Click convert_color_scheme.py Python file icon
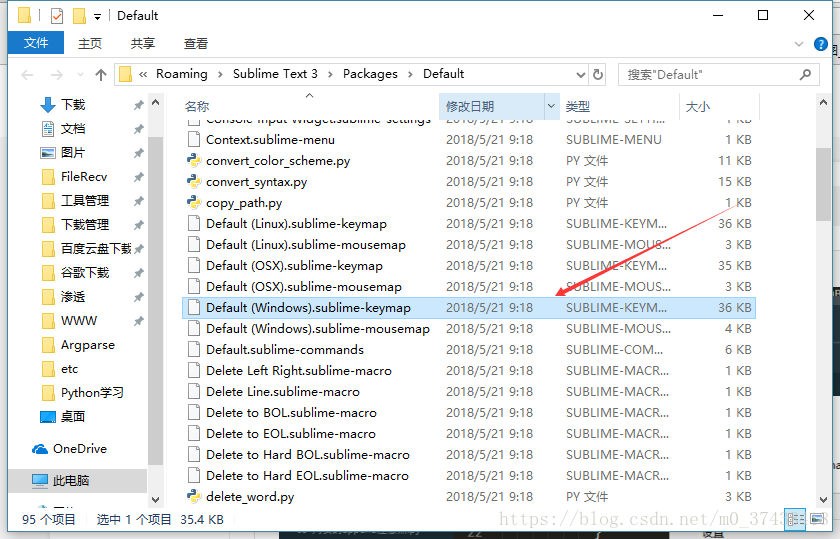This screenshot has width=840, height=539. click(193, 160)
